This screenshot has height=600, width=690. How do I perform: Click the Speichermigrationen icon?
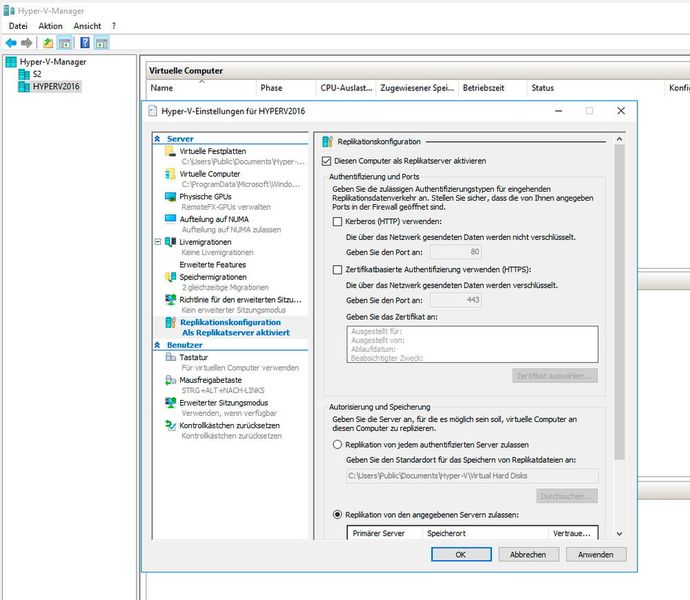[x=170, y=277]
